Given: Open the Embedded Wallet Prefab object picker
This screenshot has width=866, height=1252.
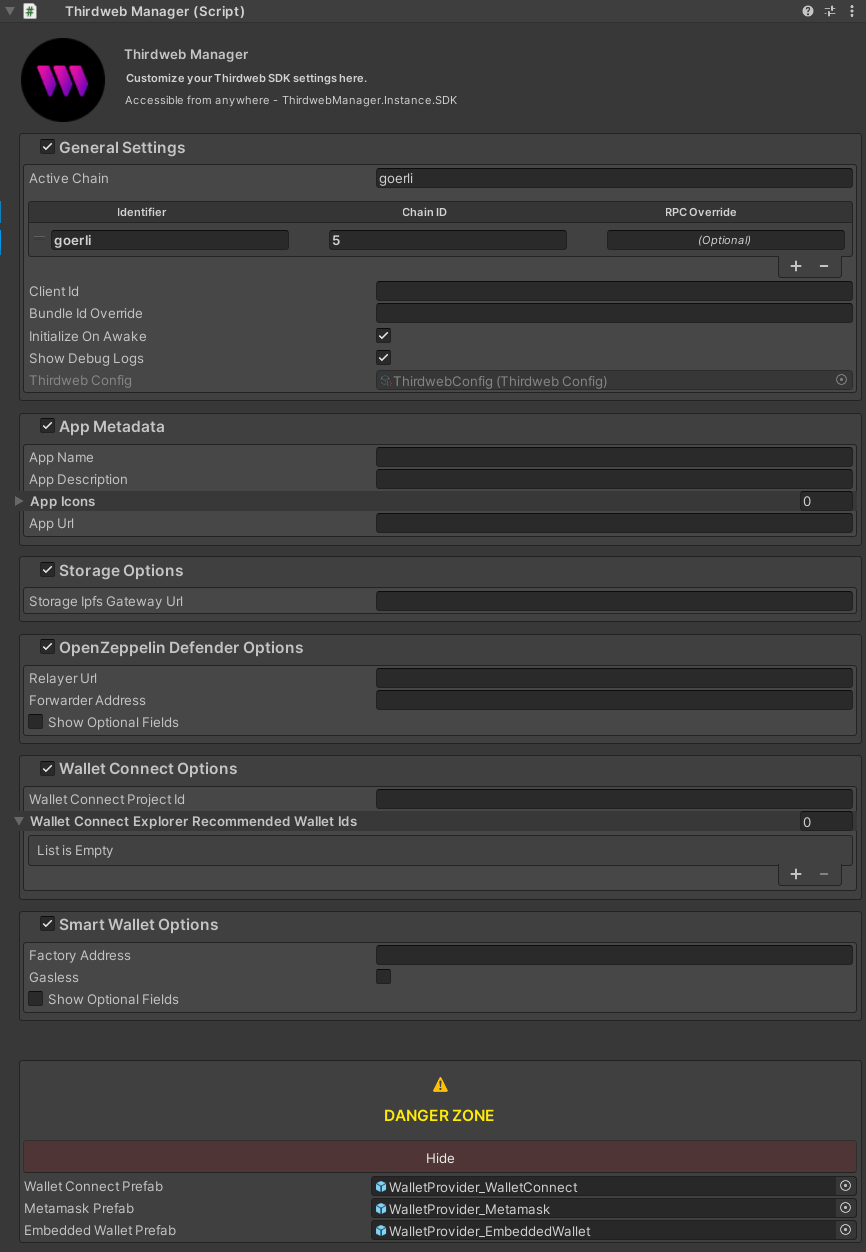Looking at the screenshot, I should tap(845, 1230).
